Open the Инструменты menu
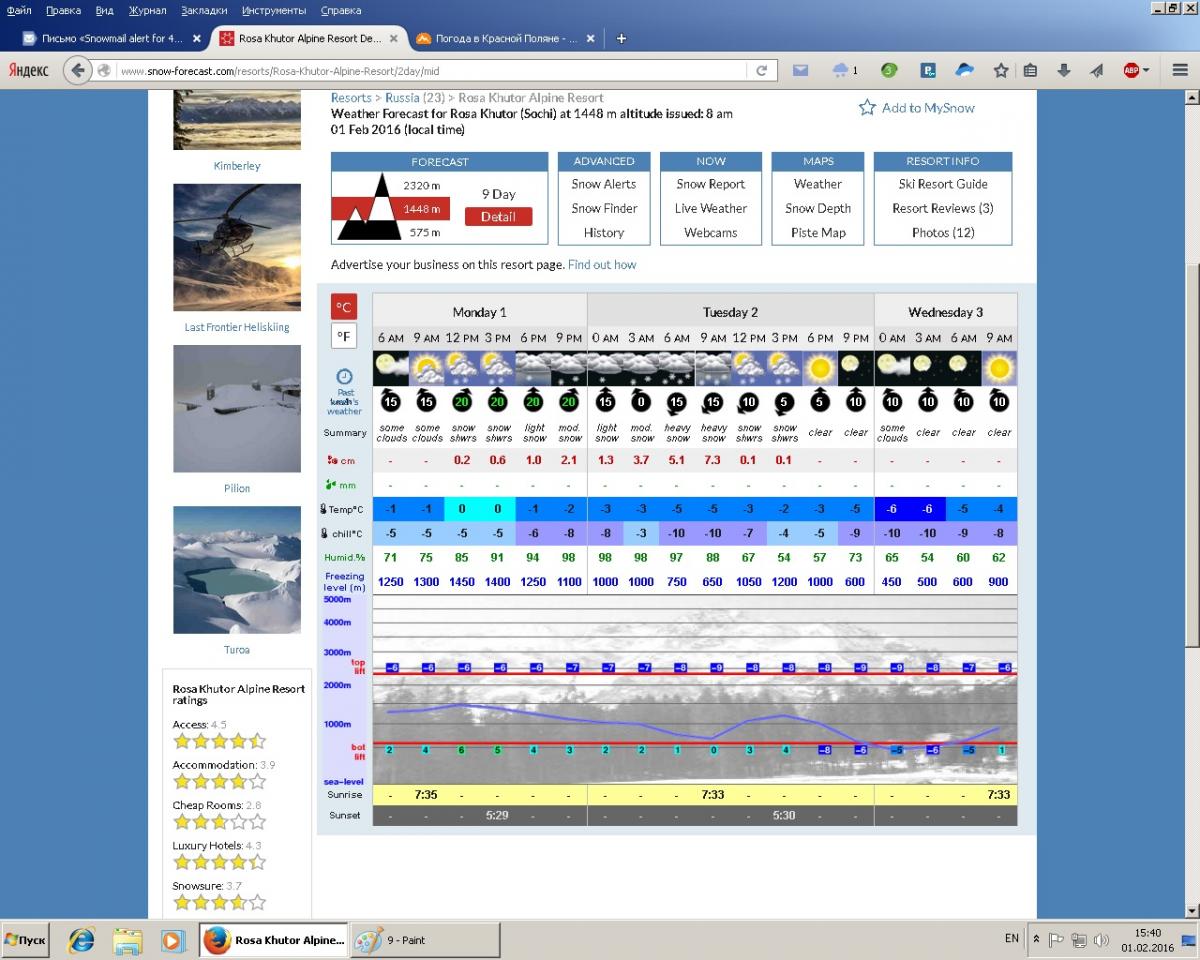Viewport: 1200px width, 960px height. click(273, 10)
